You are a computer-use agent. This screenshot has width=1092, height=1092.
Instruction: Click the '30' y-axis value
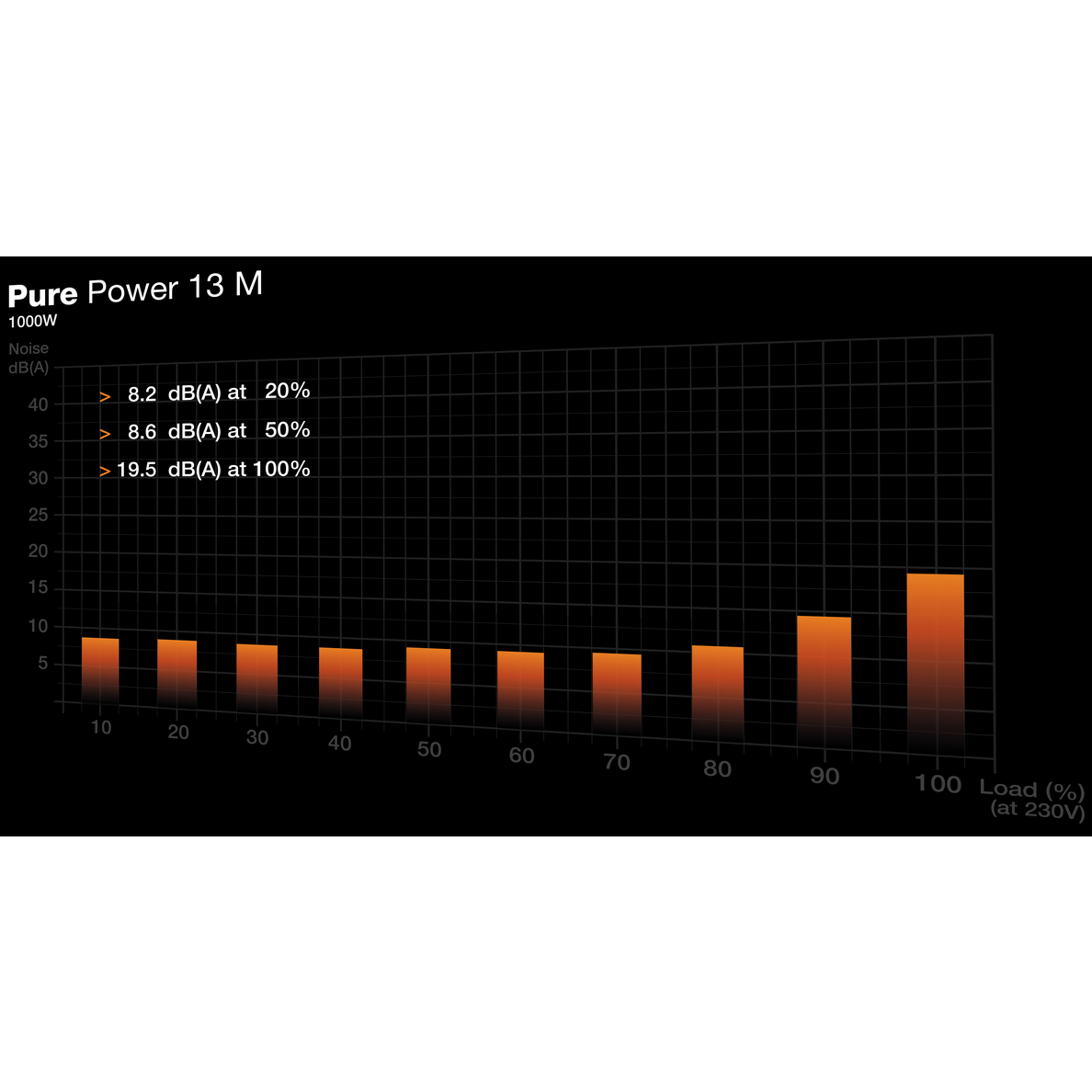coord(39,479)
